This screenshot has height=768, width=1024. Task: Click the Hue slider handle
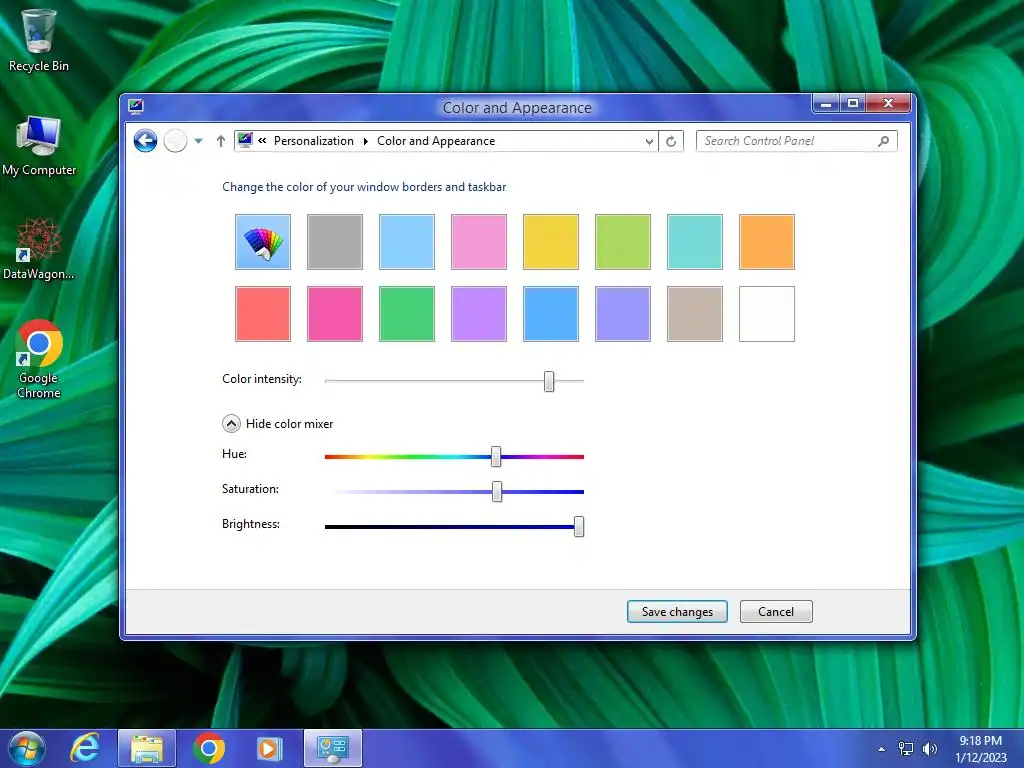(496, 456)
